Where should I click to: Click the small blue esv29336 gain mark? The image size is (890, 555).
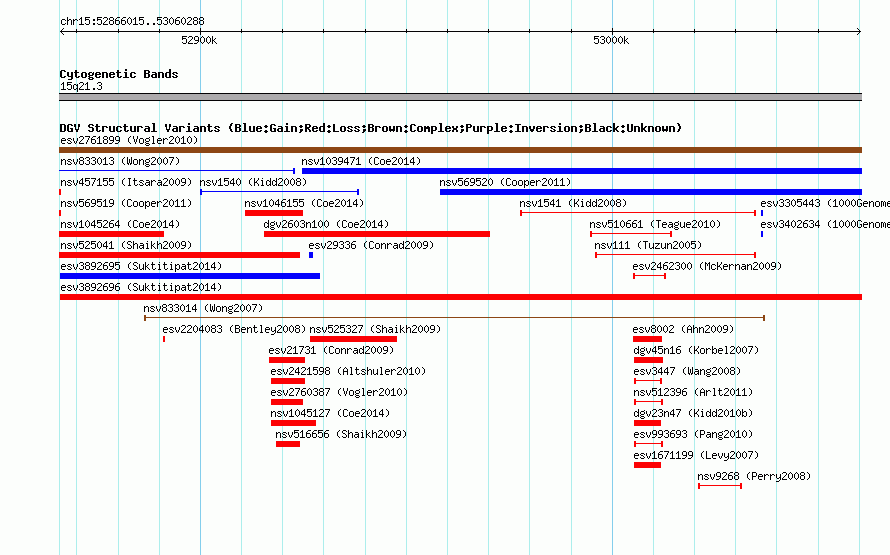point(311,255)
